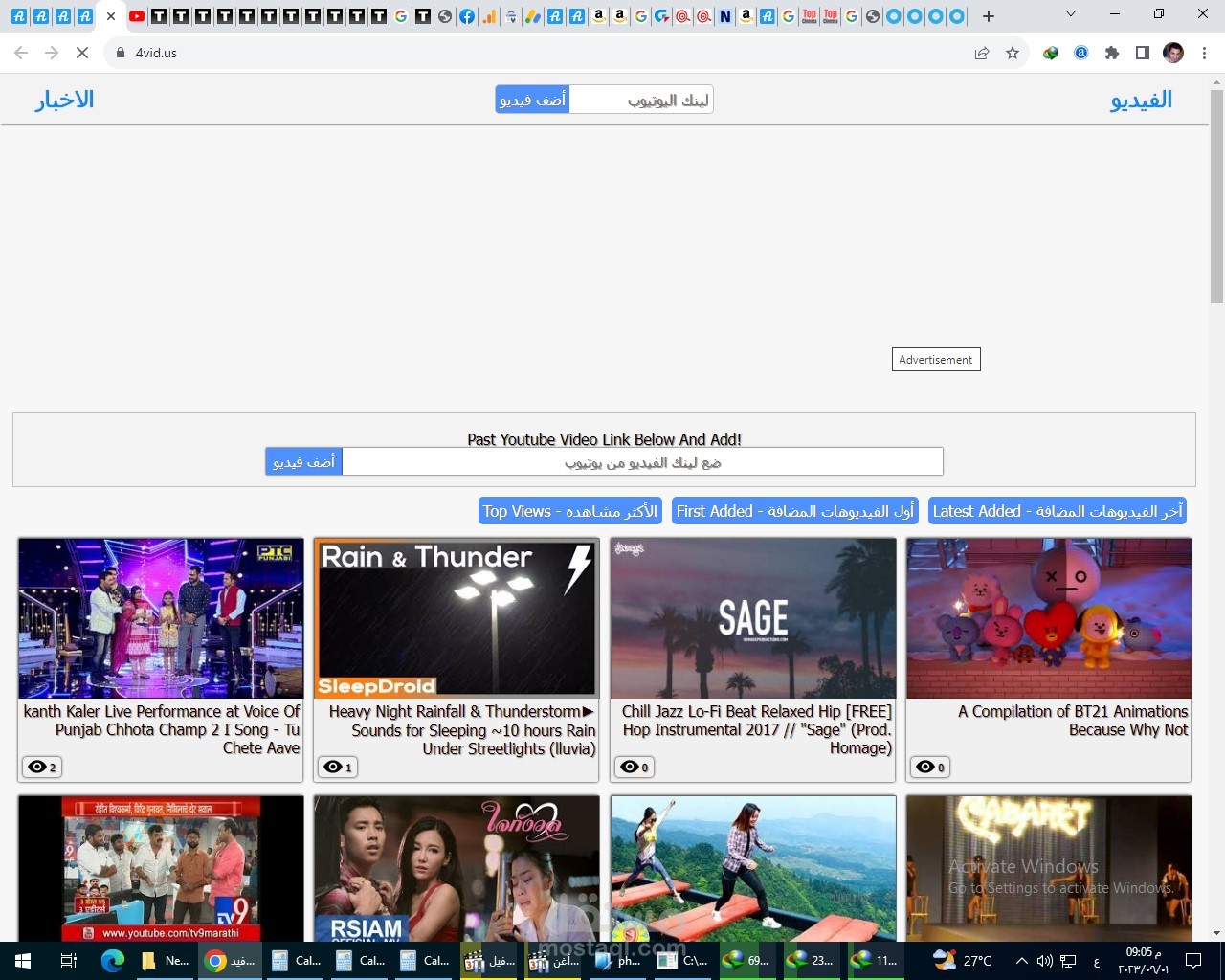Open the Windows Start menu
Screen dimensions: 1225x980
coord(23,961)
